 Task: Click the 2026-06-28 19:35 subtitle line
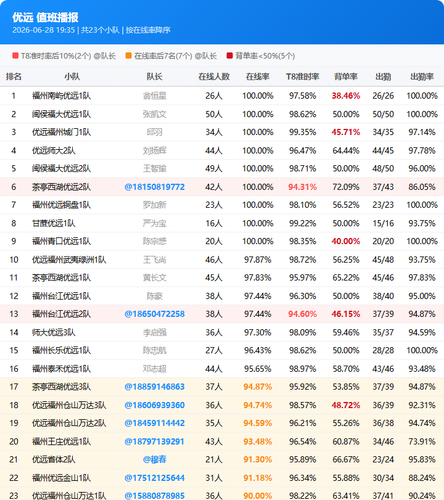pyautogui.click(x=91, y=30)
